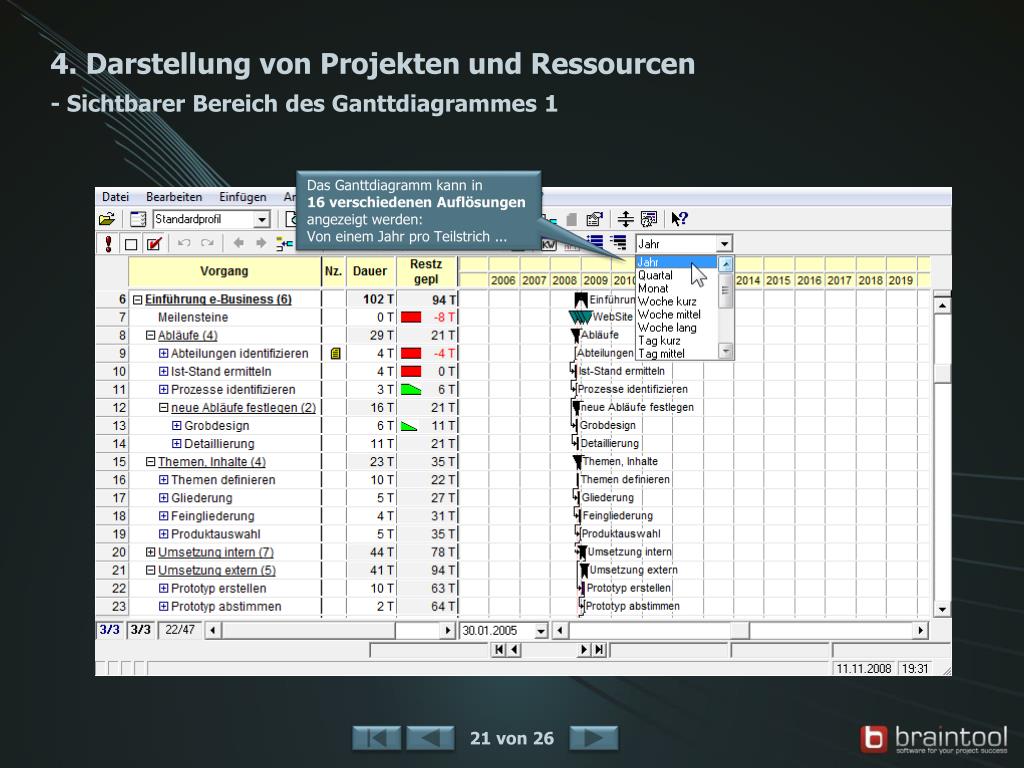
Task: Click the context help pointer icon
Action: coord(679,219)
